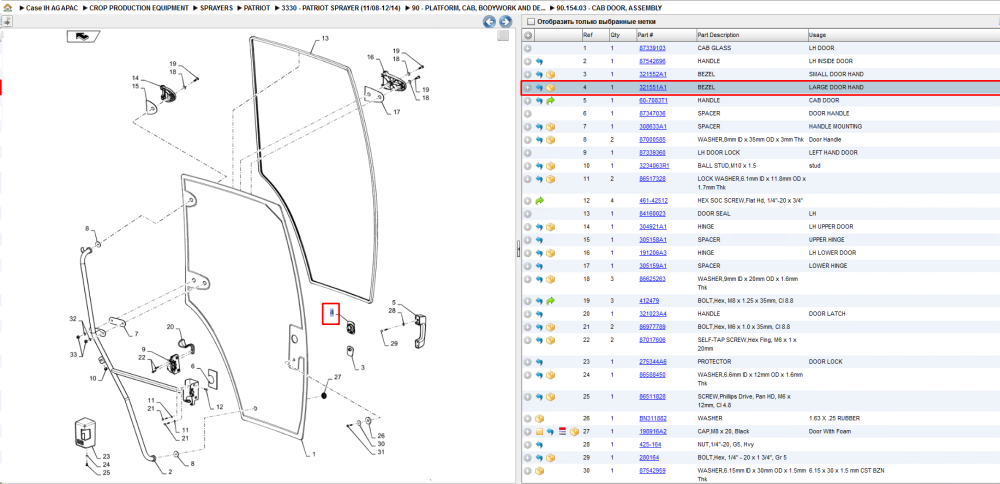The height and width of the screenshot is (484, 1000).
Task: Click 'DOOR SEAL' description cell
Action: (714, 214)
